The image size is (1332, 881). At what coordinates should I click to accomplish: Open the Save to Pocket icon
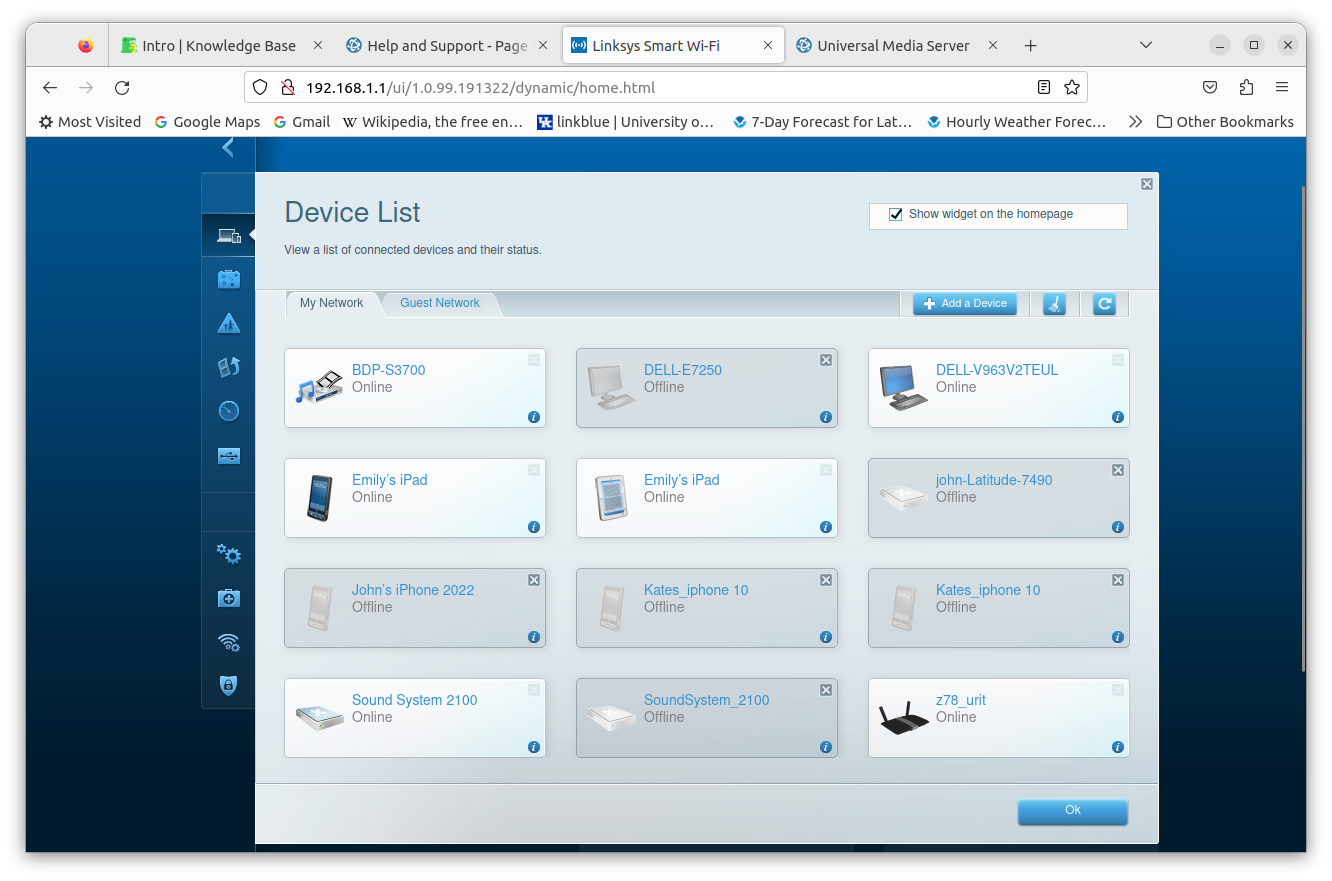point(1210,87)
